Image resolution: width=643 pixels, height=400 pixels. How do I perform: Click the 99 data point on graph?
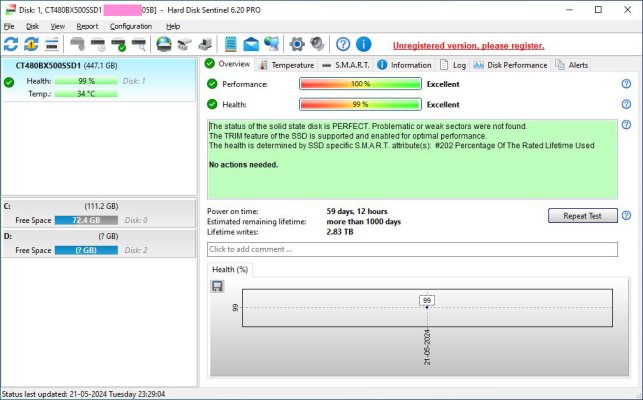coord(427,307)
